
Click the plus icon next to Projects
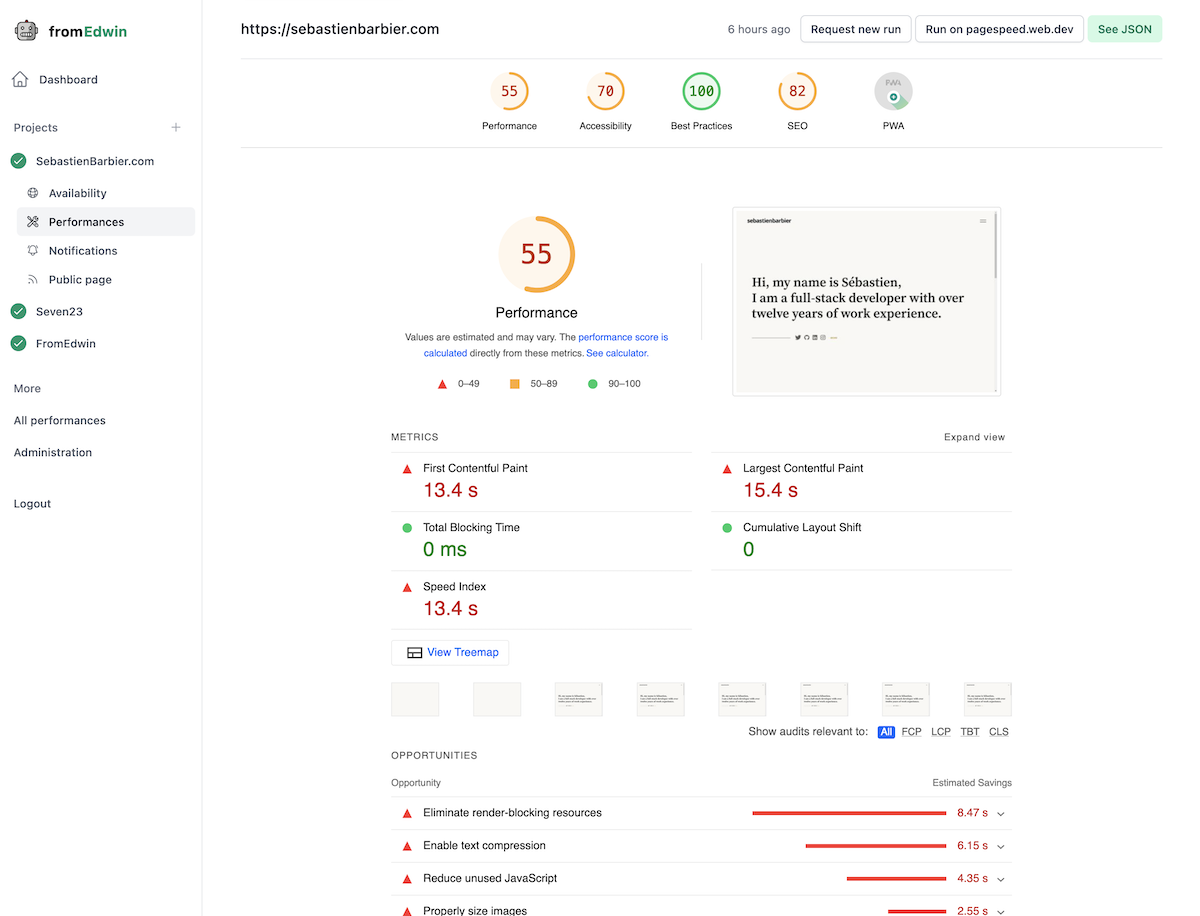176,128
